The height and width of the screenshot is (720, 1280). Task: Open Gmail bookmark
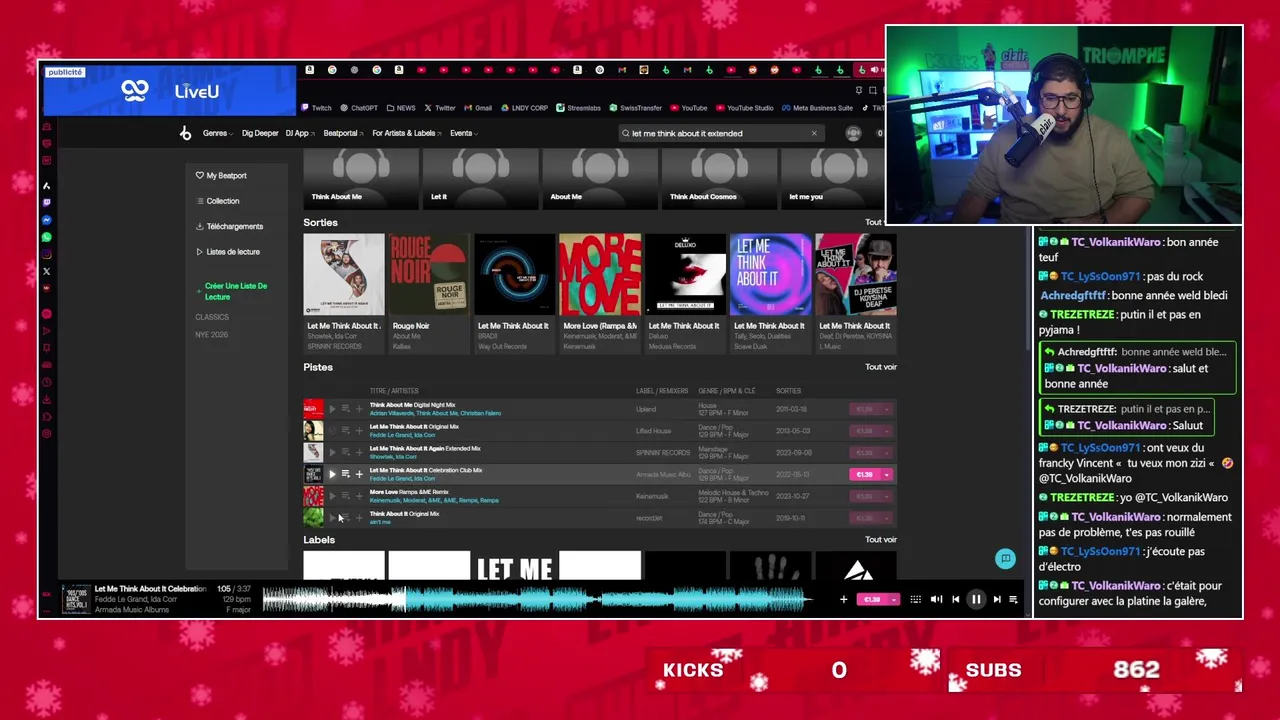pyautogui.click(x=478, y=108)
